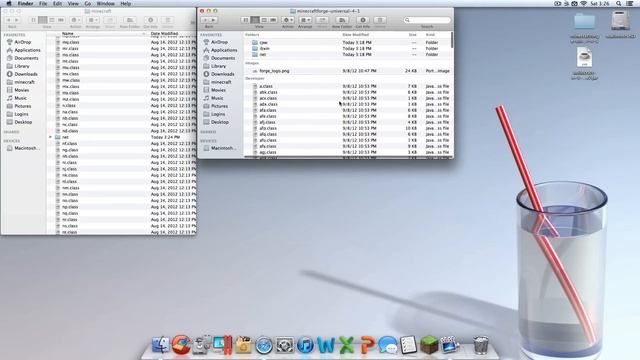This screenshot has height=360, width=640.
Task: Select Applications in minecraftforge-universal sidebar
Action: click(220, 50)
